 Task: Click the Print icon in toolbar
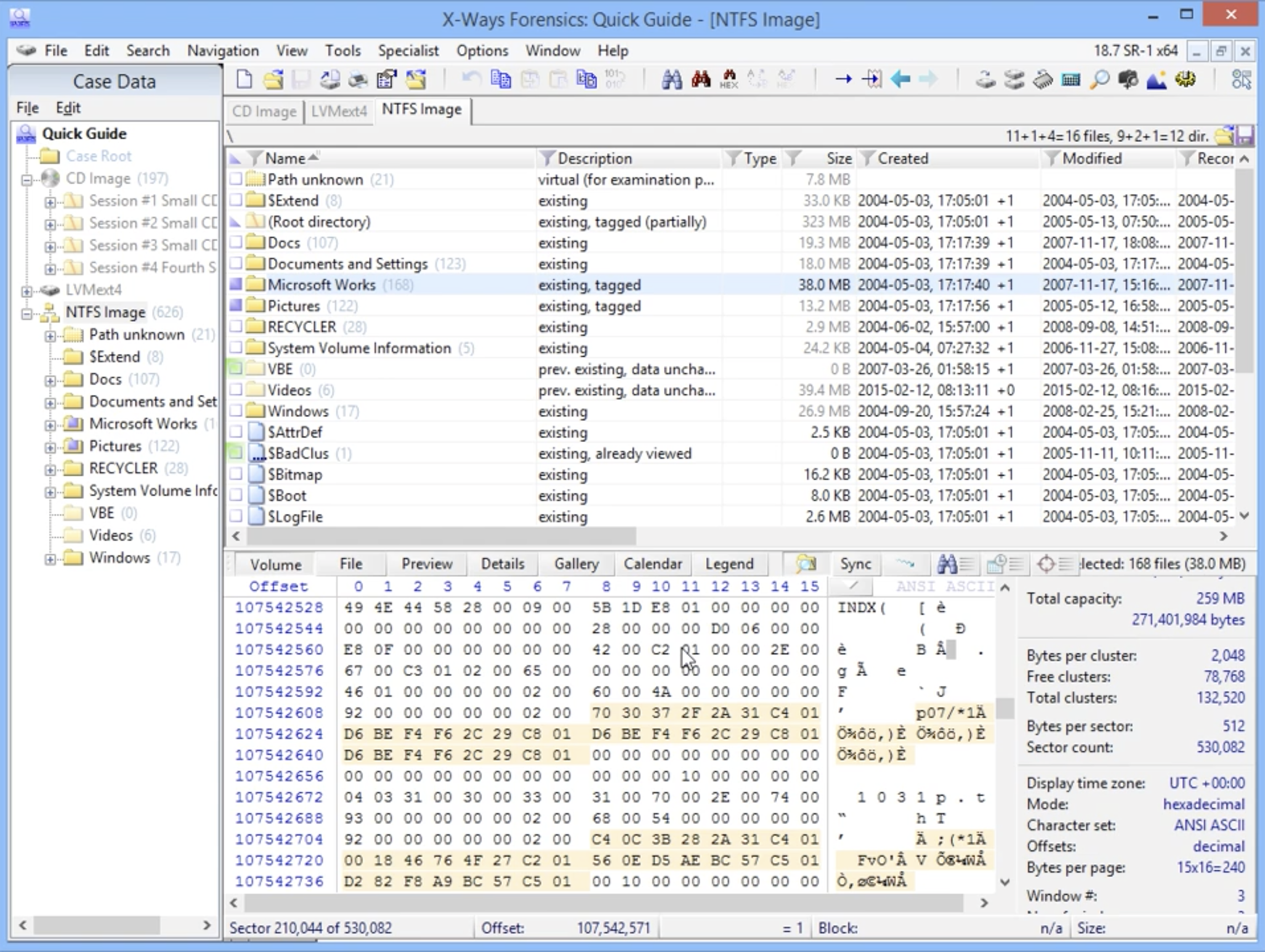pyautogui.click(x=358, y=79)
